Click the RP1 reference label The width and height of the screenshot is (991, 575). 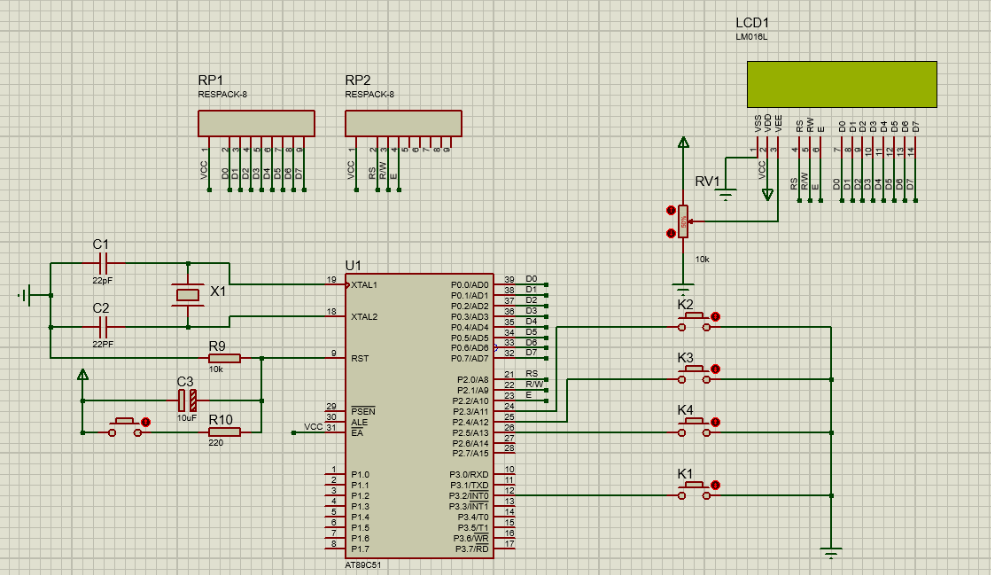pos(210,80)
